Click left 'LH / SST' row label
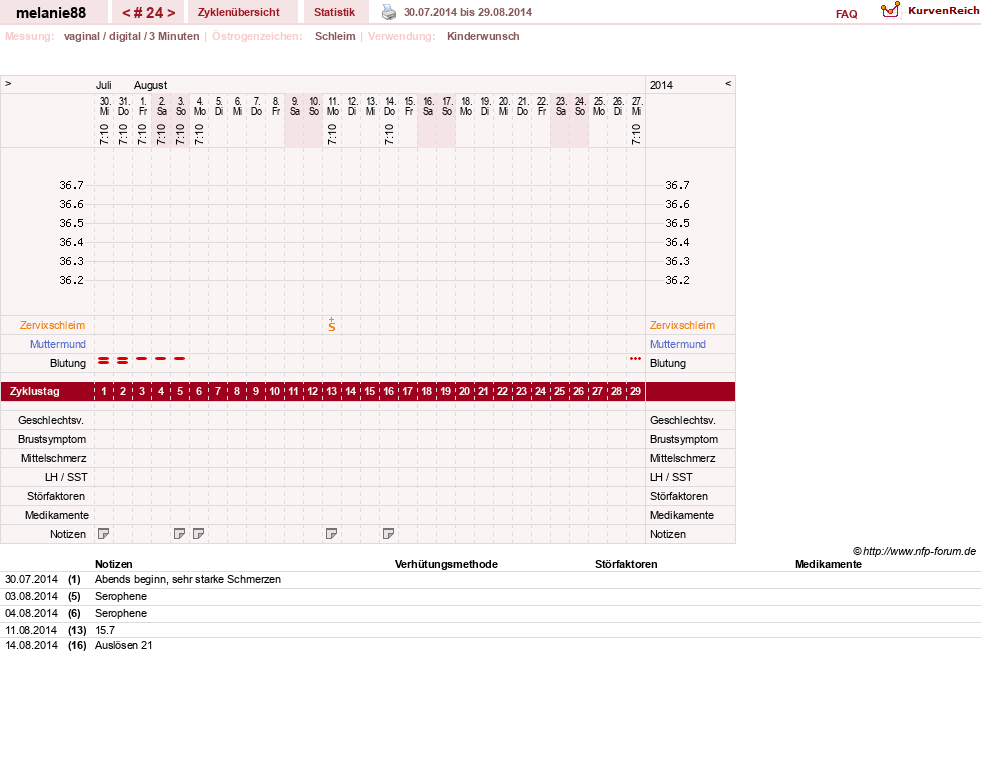 66,477
